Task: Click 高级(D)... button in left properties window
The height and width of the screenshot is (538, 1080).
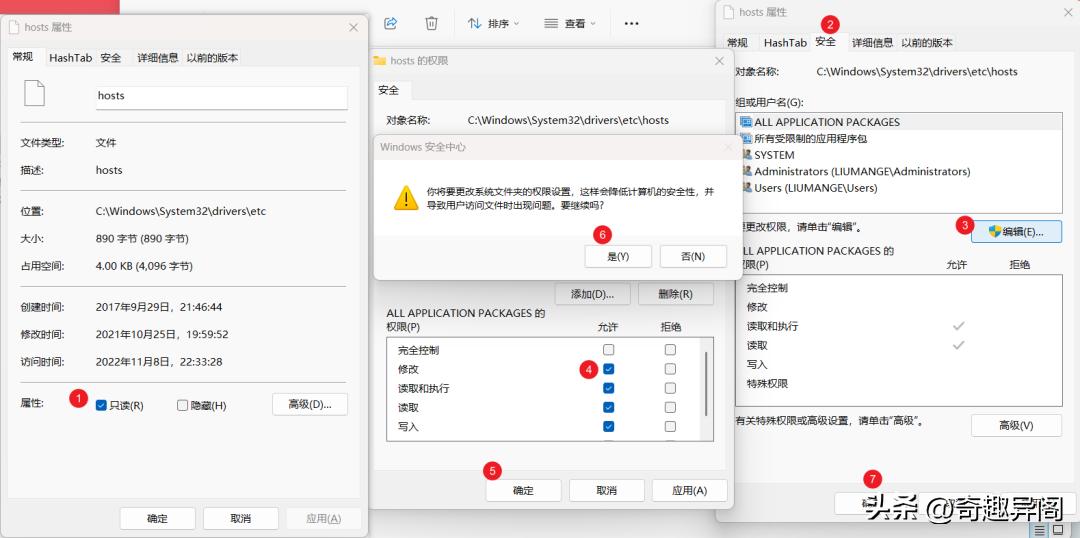Action: point(310,404)
